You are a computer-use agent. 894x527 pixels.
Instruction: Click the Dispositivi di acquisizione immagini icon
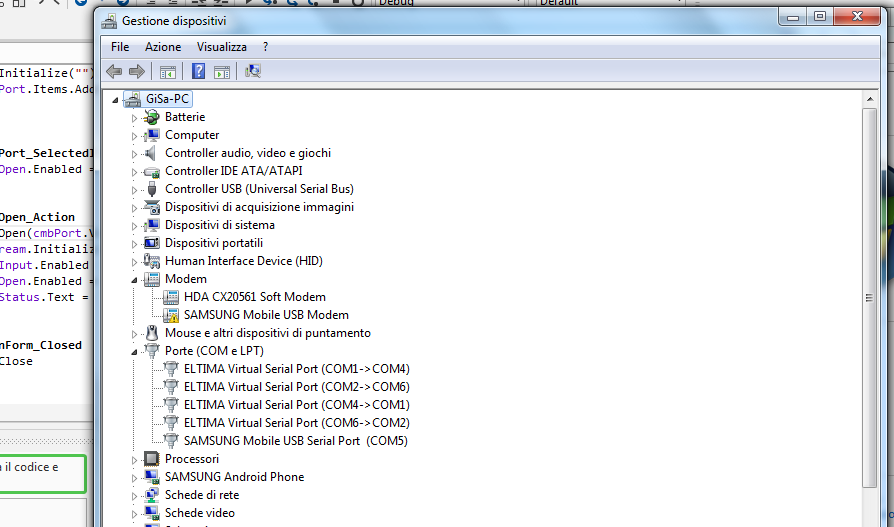tap(152, 208)
